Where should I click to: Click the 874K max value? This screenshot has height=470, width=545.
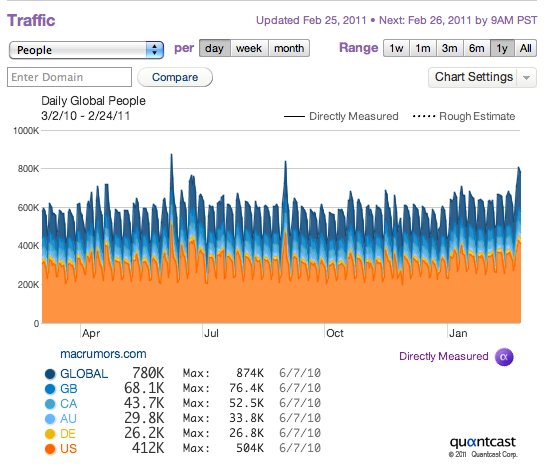coord(250,373)
